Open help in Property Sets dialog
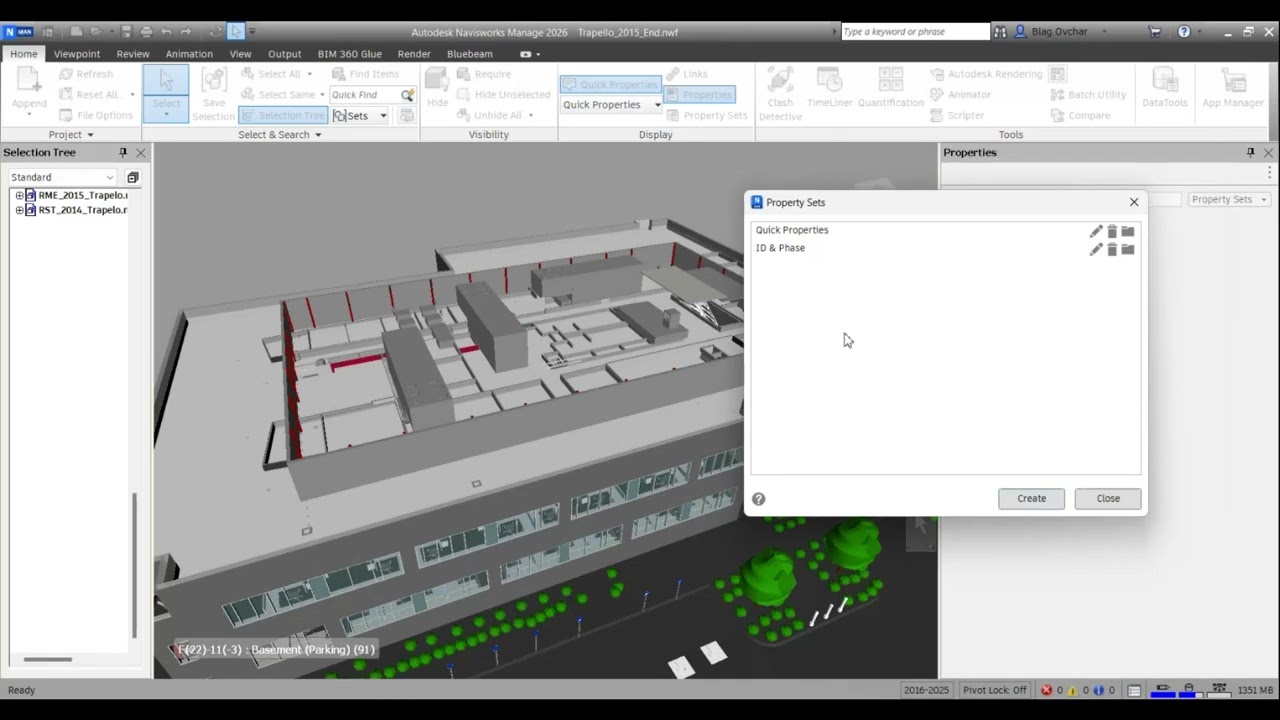 (759, 499)
